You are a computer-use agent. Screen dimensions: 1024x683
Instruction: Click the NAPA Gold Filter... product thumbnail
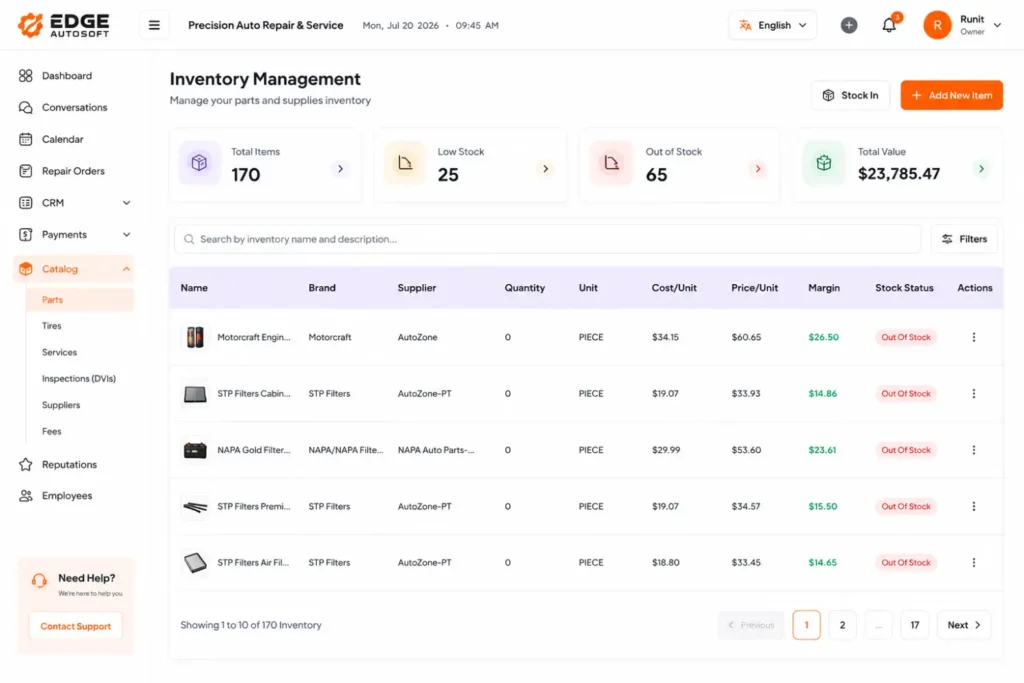195,450
